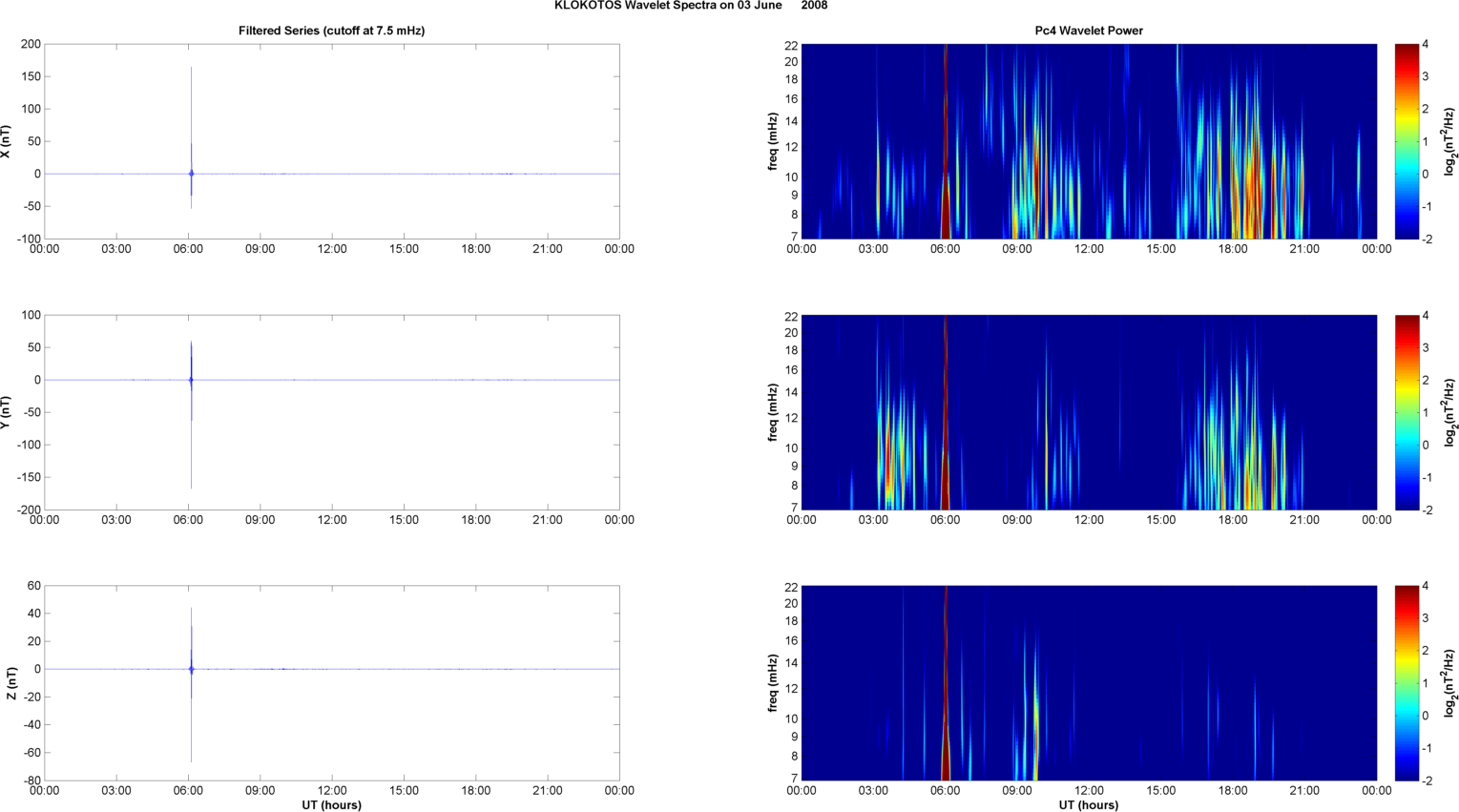Click the 200 tick on X series axis
Image resolution: width=1459 pixels, height=812 pixels.
tap(31, 45)
